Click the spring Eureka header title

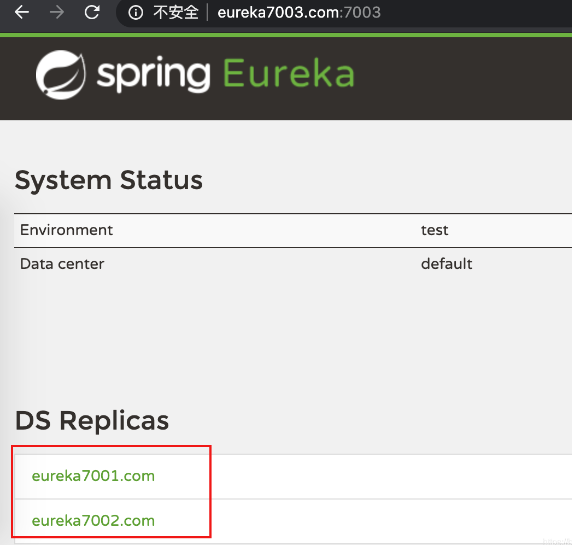tap(226, 74)
